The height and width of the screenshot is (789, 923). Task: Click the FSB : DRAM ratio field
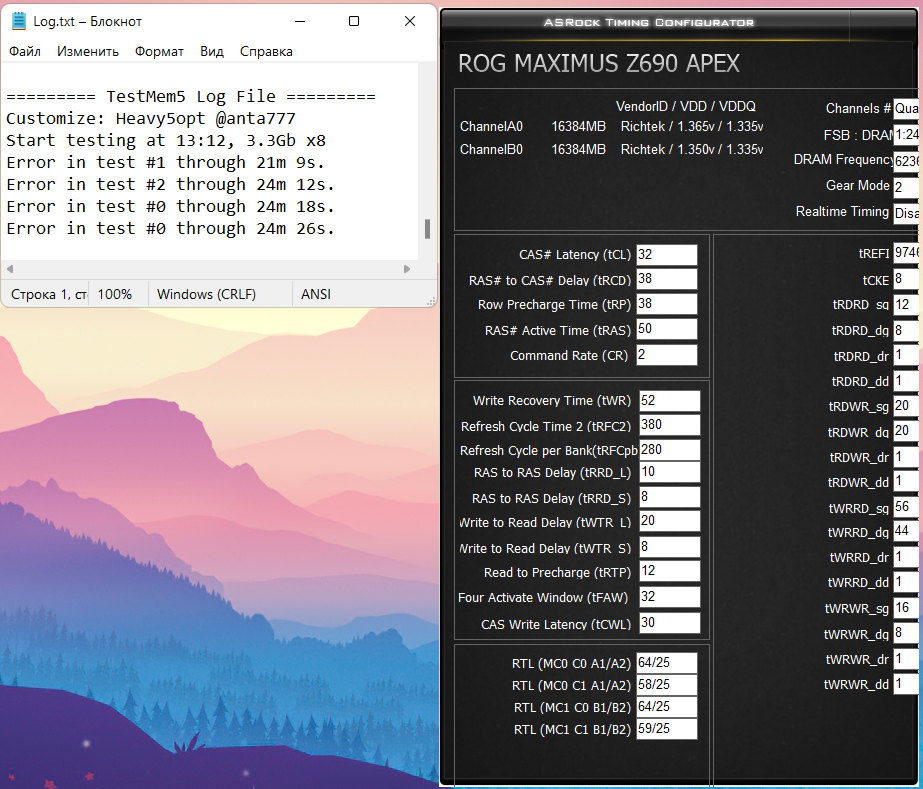click(907, 135)
